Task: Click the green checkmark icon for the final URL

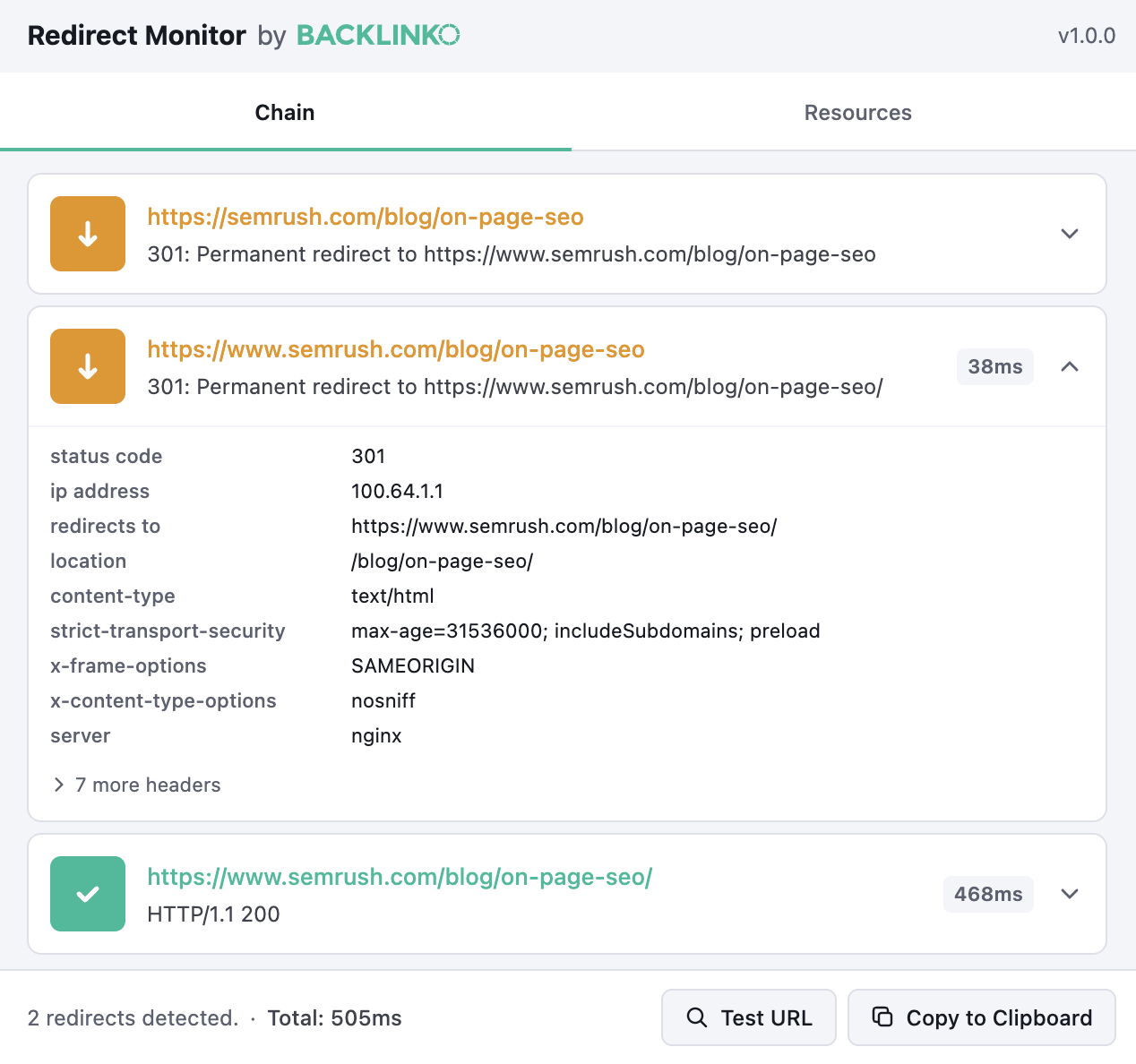Action: pos(88,894)
